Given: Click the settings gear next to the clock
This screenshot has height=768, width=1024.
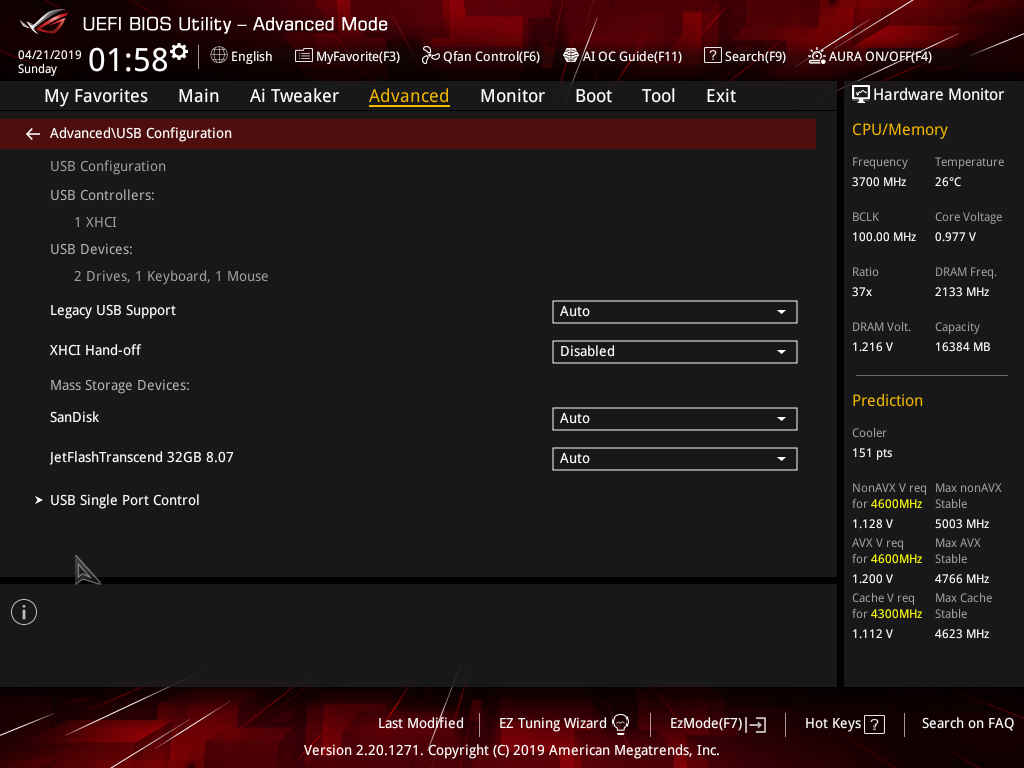Looking at the screenshot, I should [179, 51].
